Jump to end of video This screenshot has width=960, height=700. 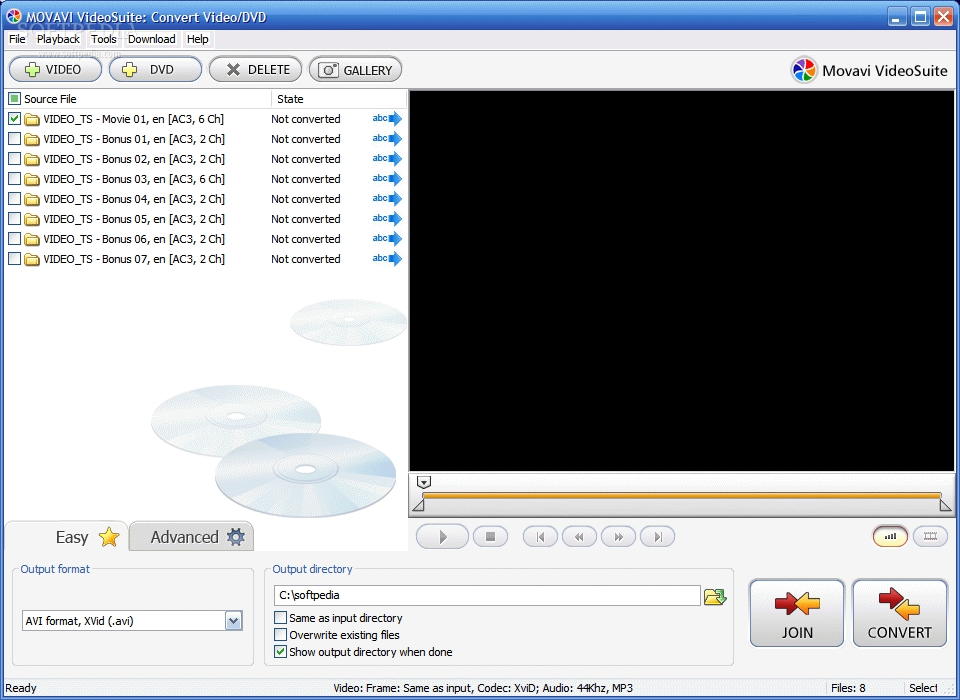coord(658,537)
